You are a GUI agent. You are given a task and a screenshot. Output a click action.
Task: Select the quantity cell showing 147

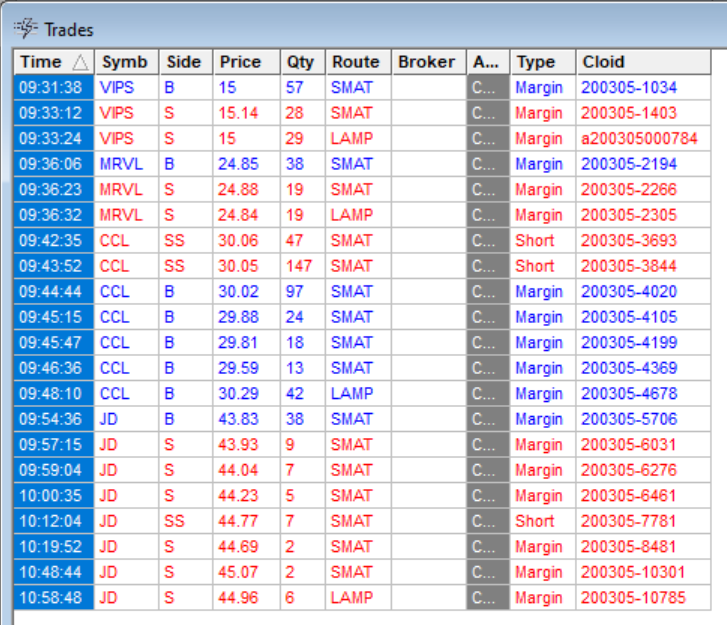tap(298, 266)
